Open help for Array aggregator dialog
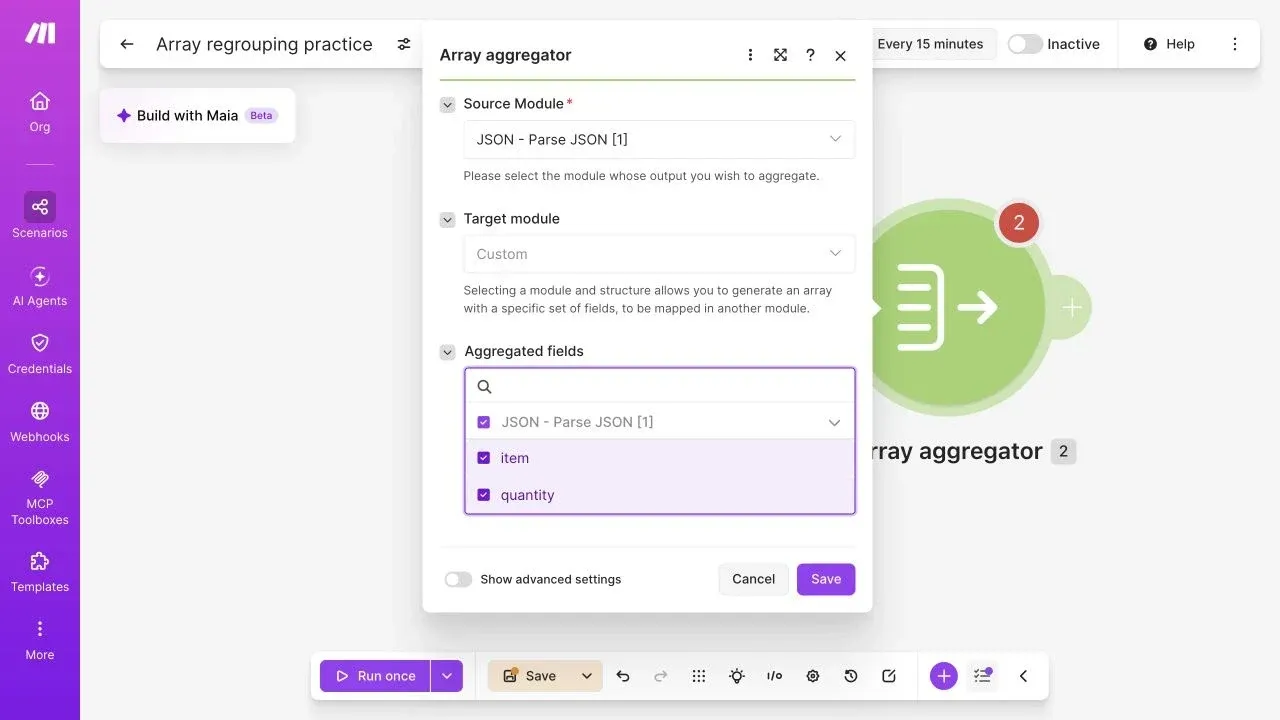1280x720 pixels. click(810, 55)
